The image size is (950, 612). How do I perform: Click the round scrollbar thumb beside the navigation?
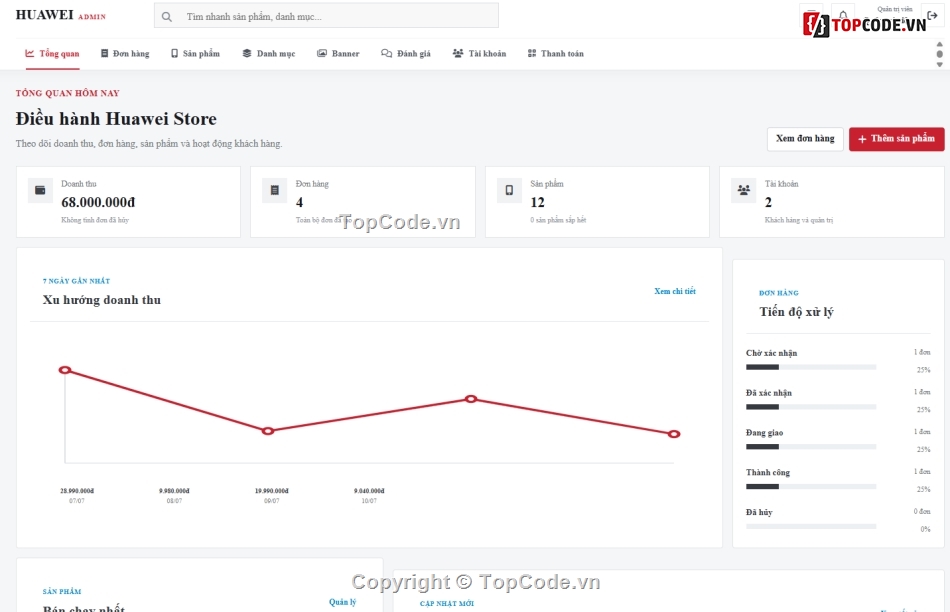[x=940, y=54]
